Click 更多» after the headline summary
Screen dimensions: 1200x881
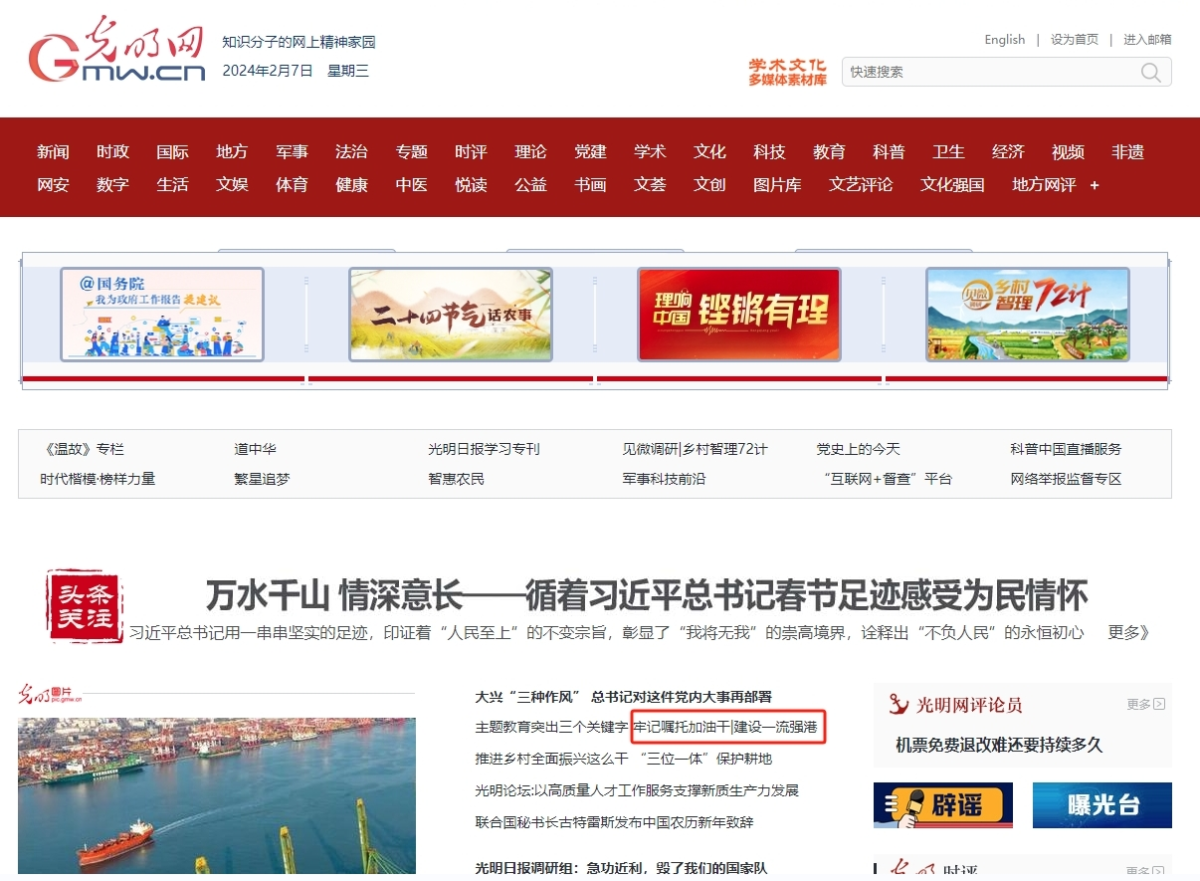[x=1128, y=632]
